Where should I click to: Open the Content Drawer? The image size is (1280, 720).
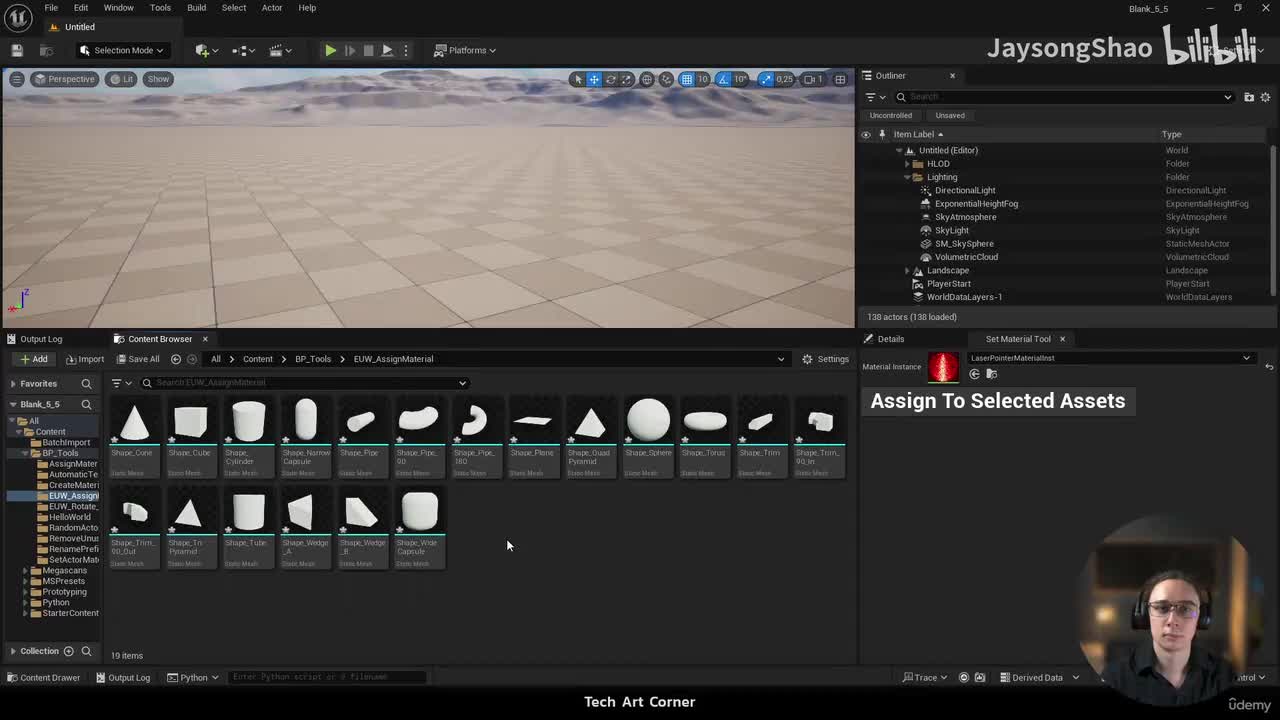tap(43, 677)
